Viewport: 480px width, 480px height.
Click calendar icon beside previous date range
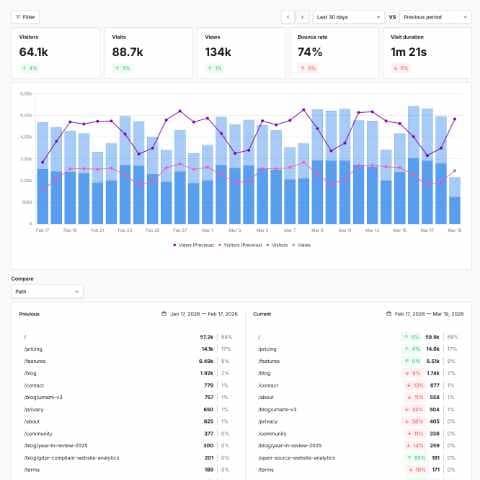[x=164, y=314]
